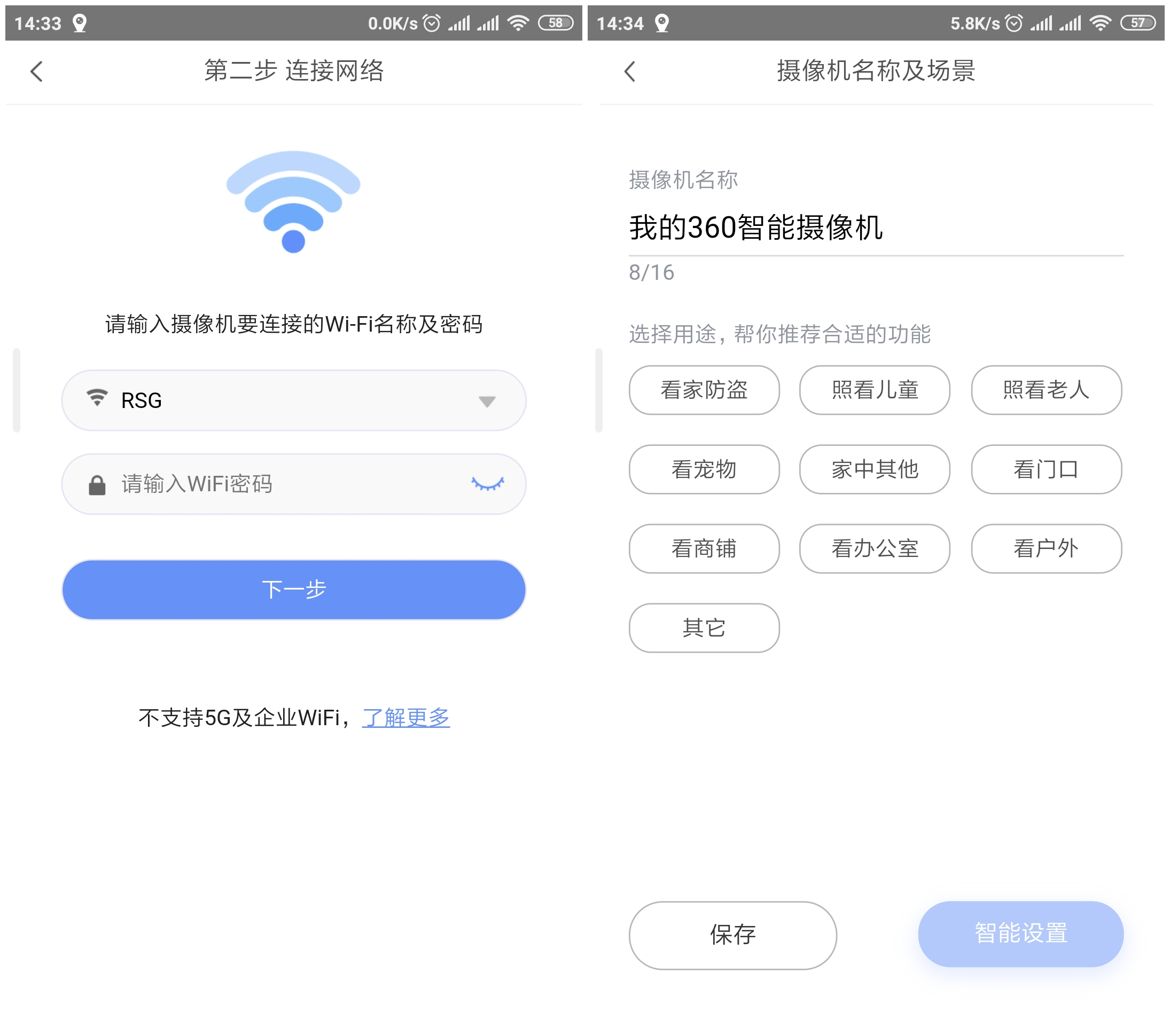Go back from the 连接网络 screen
The width and height of the screenshot is (1170, 1036).
(37, 72)
